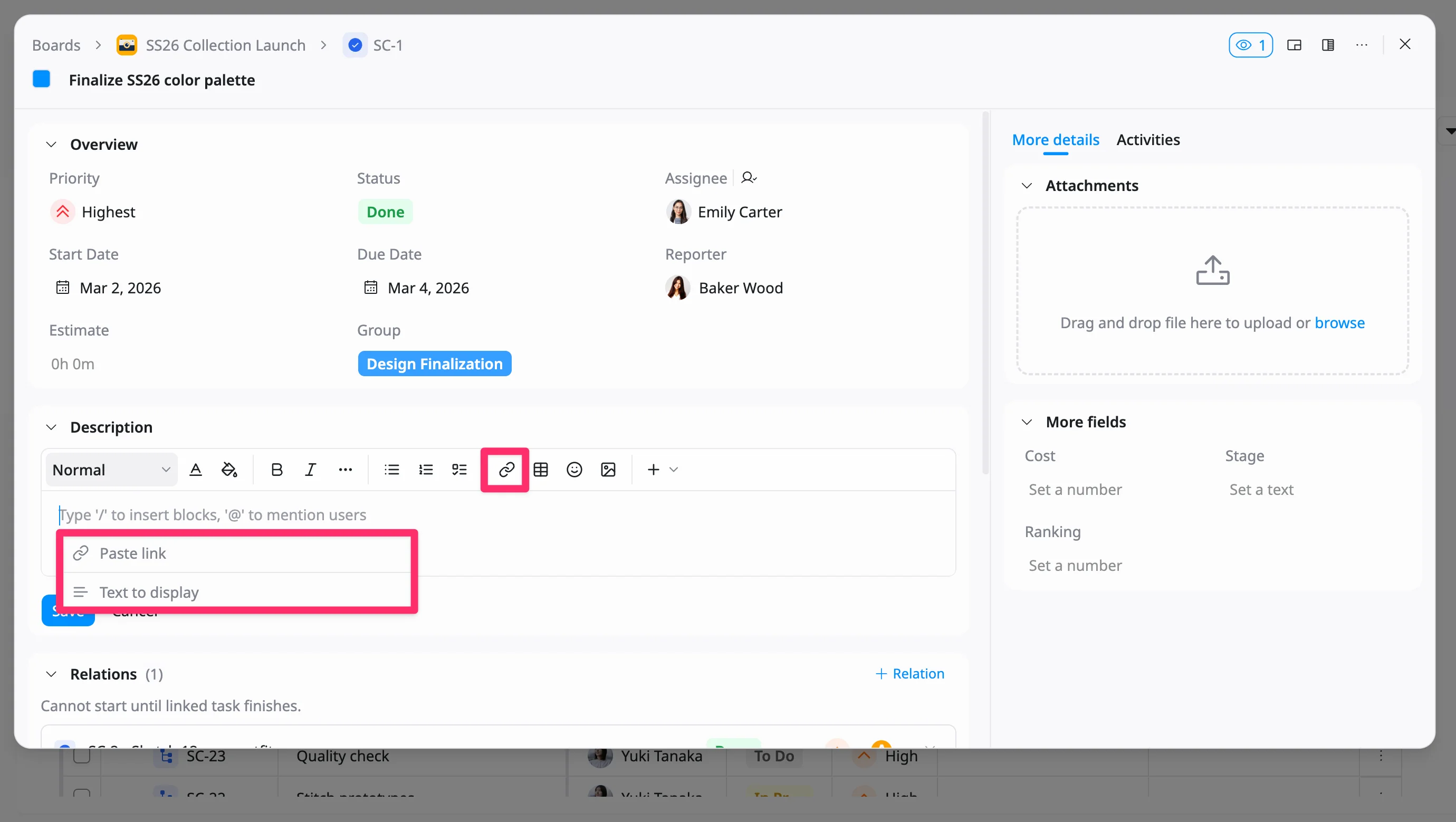Open the Normal text style dropdown
Image resolution: width=1456 pixels, height=822 pixels.
point(111,470)
